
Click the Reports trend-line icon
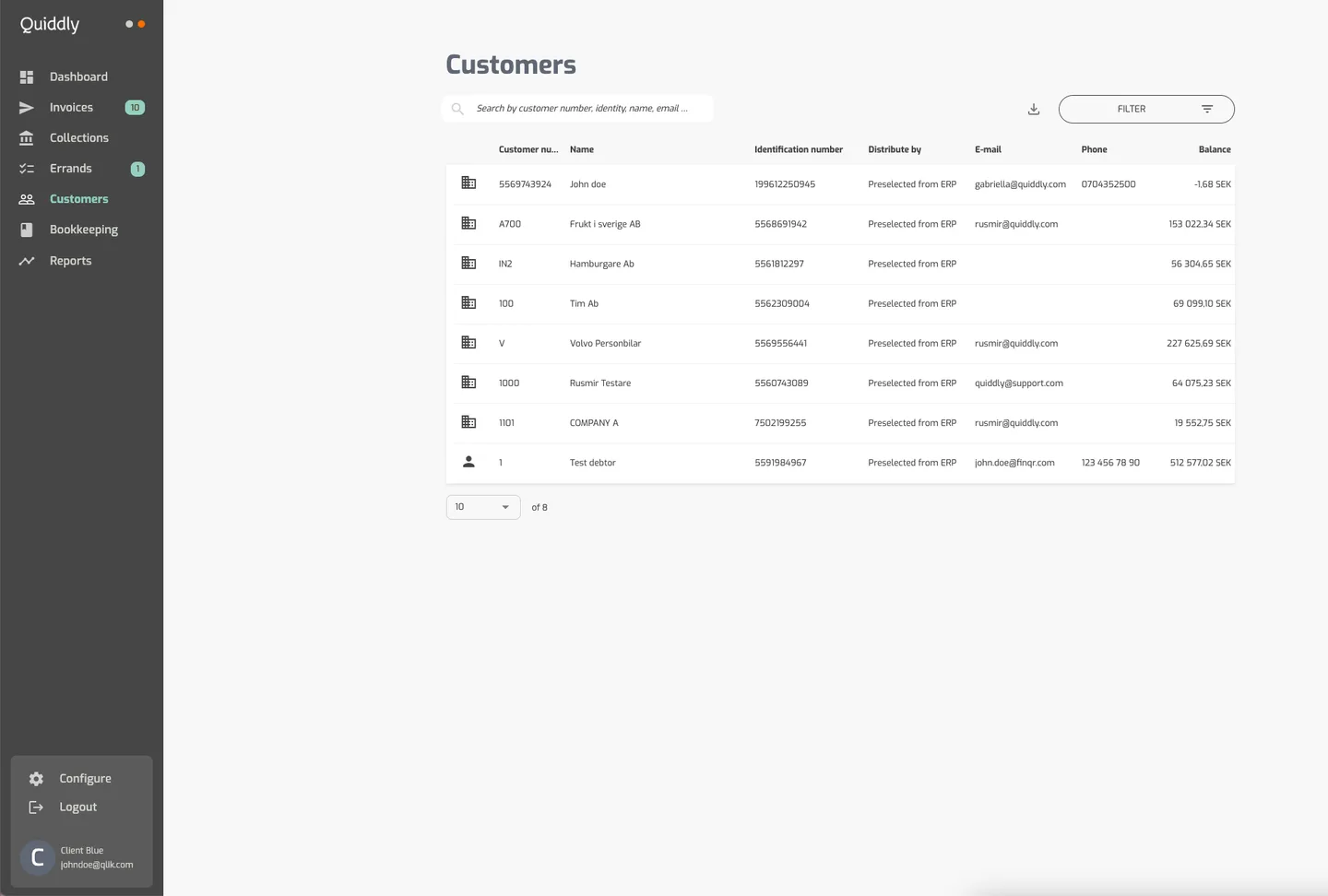[27, 261]
